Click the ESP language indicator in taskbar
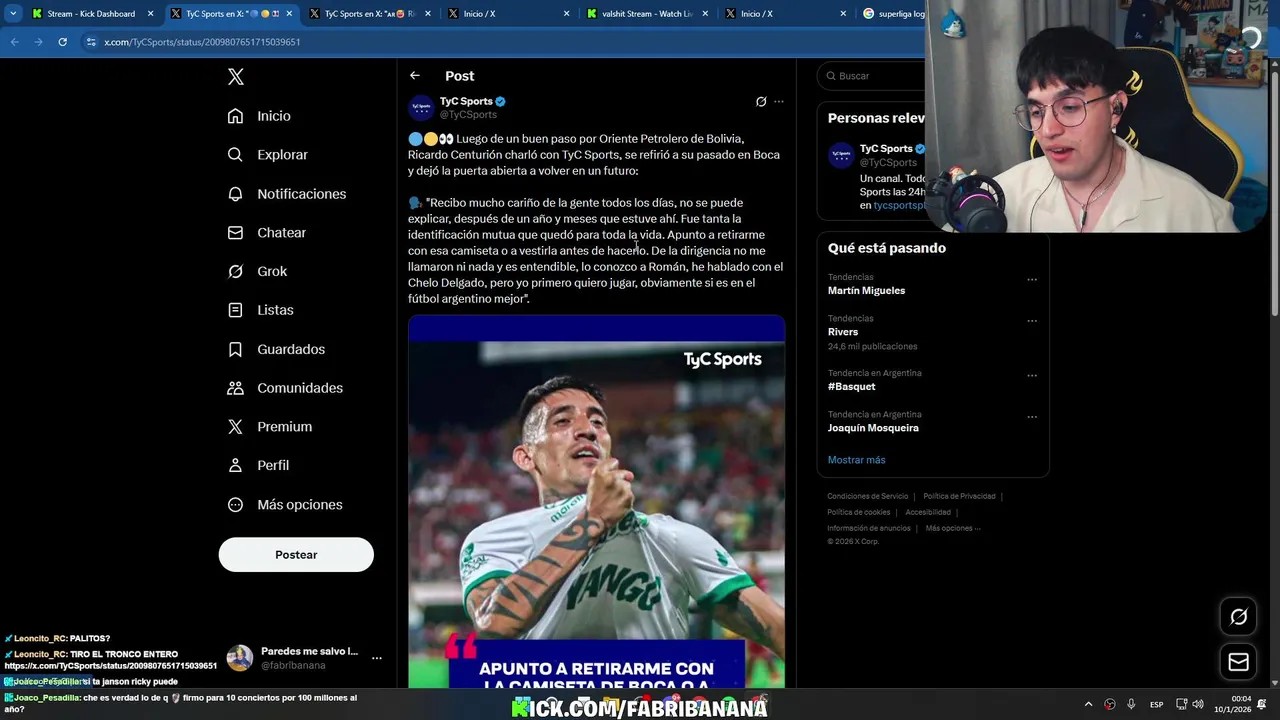 (1156, 704)
